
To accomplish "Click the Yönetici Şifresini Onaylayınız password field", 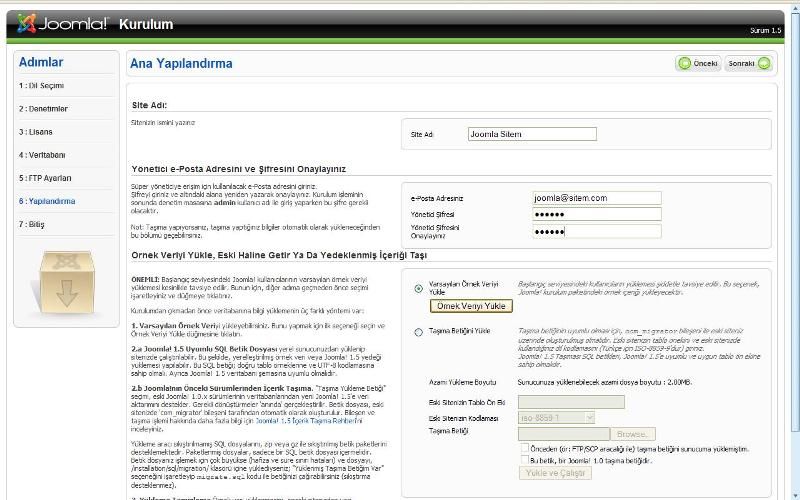I will [x=596, y=231].
